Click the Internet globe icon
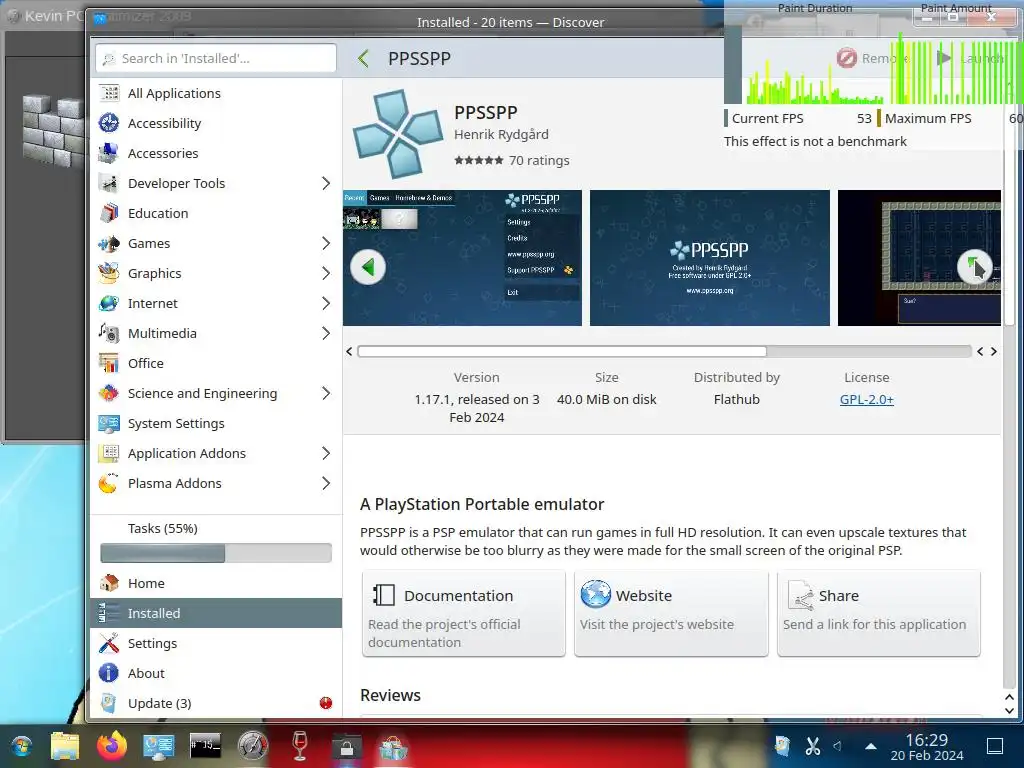Screen dimensions: 1024x768 109,304
